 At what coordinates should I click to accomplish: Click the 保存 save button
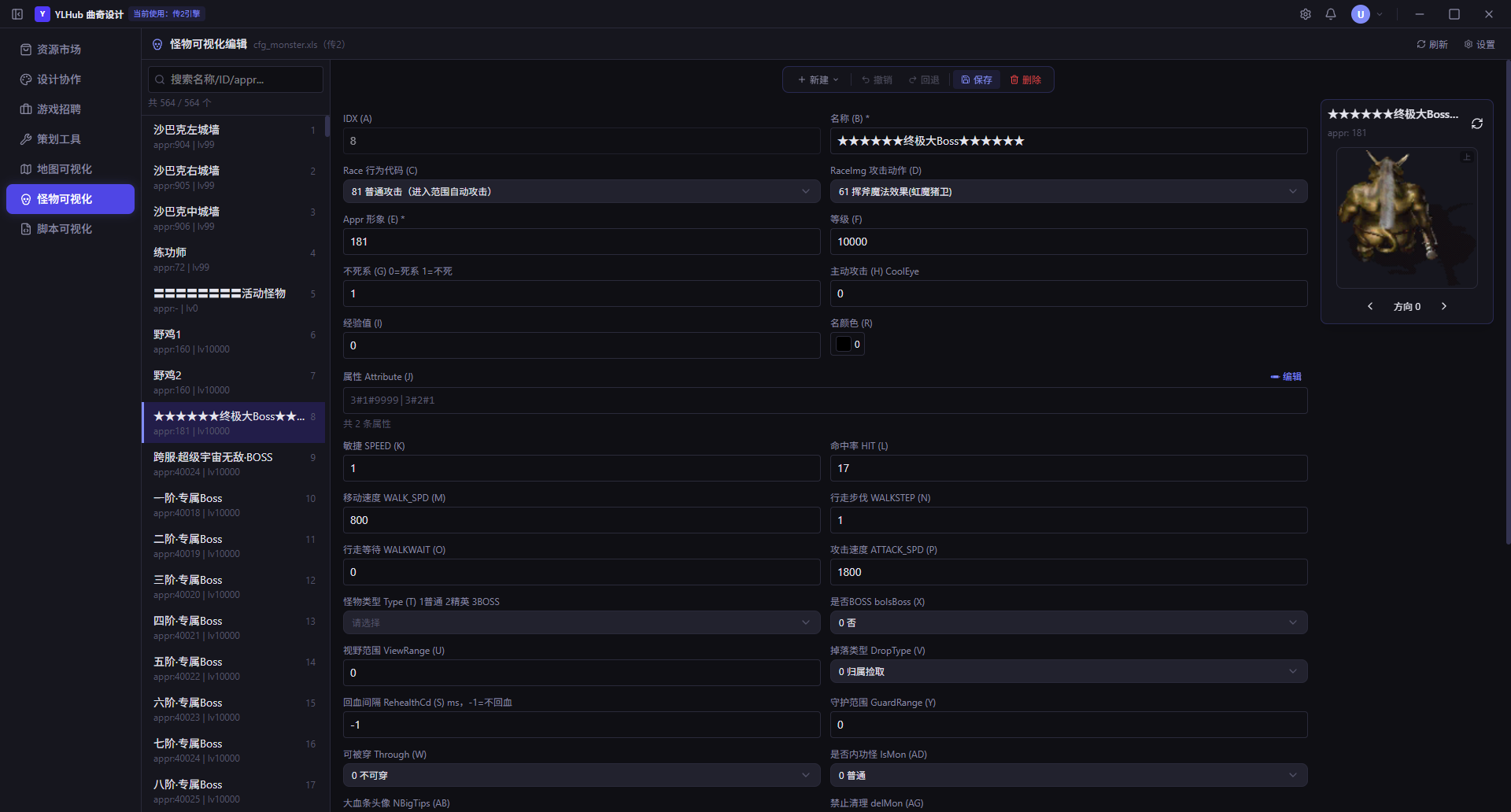(977, 79)
